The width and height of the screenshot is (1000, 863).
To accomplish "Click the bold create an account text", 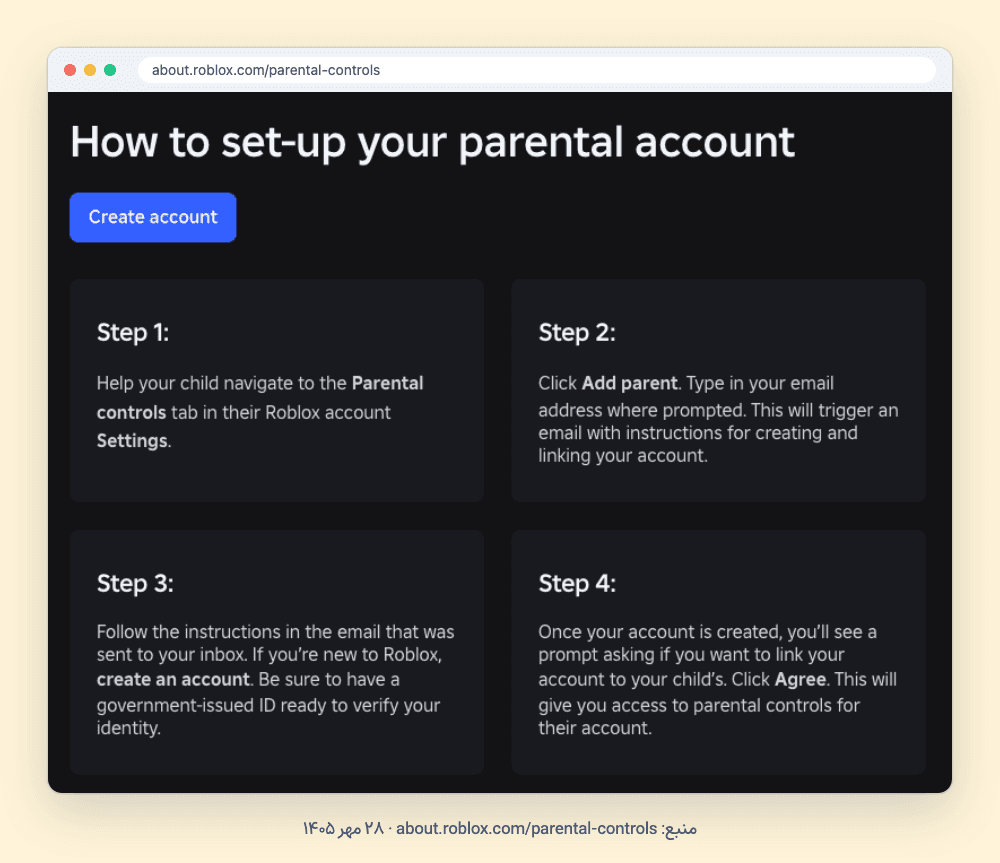I will pos(173,679).
